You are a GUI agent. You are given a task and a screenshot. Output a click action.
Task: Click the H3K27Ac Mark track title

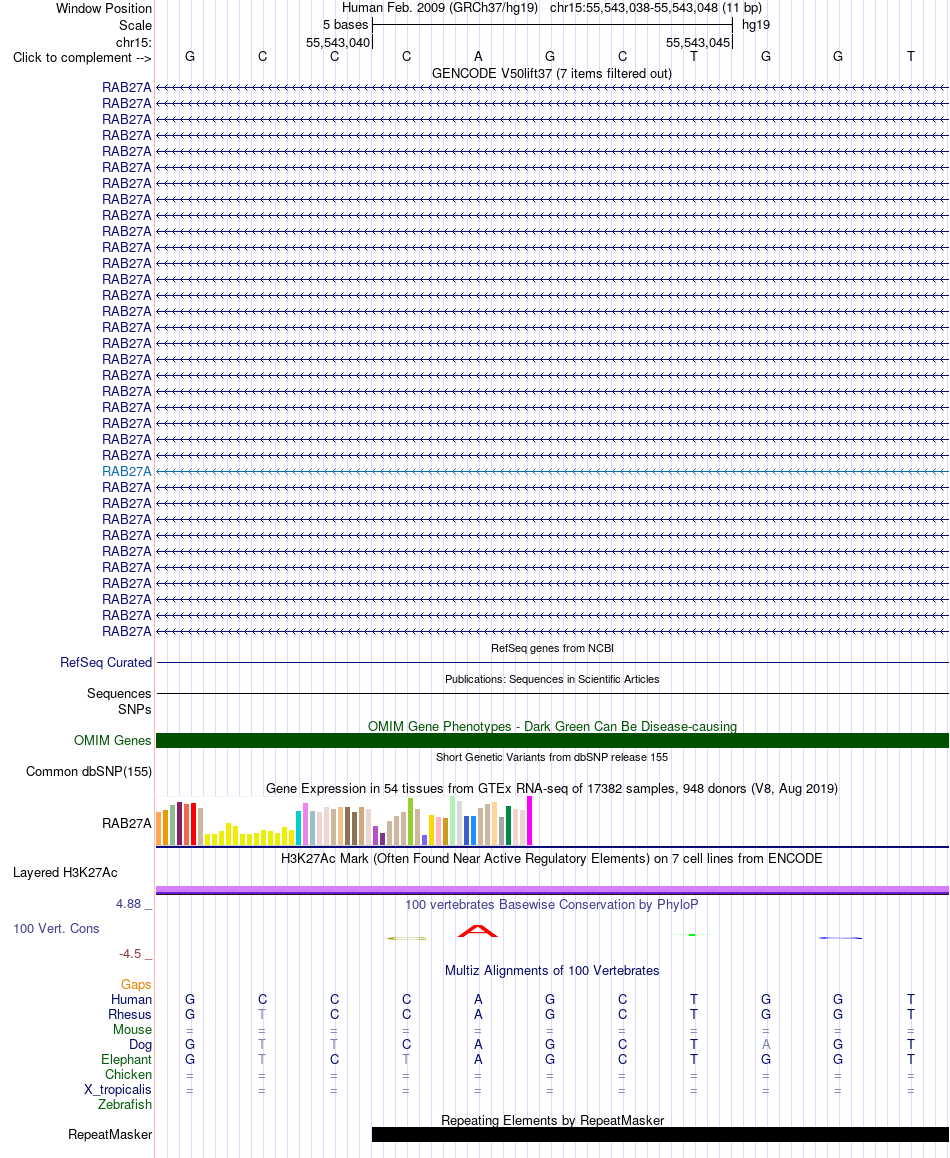[552, 858]
